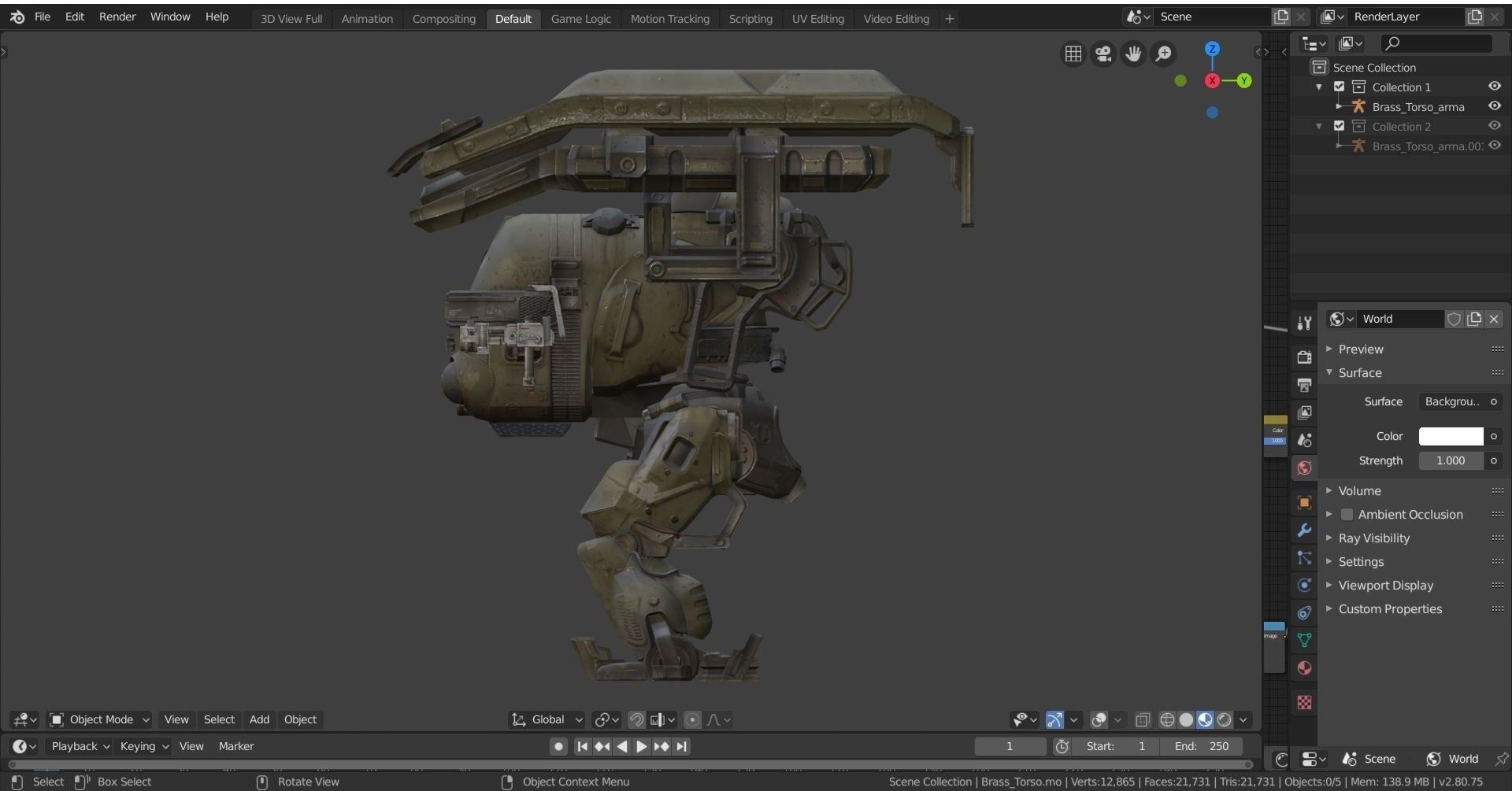The image size is (1512, 791).
Task: Click the pan view hand icon
Action: pyautogui.click(x=1133, y=54)
